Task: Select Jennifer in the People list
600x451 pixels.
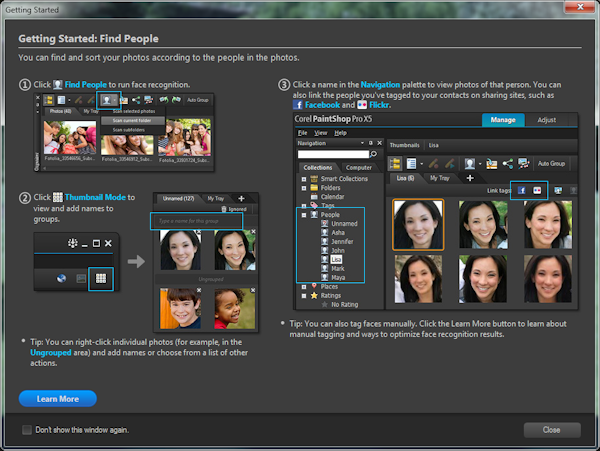Action: pos(342,241)
